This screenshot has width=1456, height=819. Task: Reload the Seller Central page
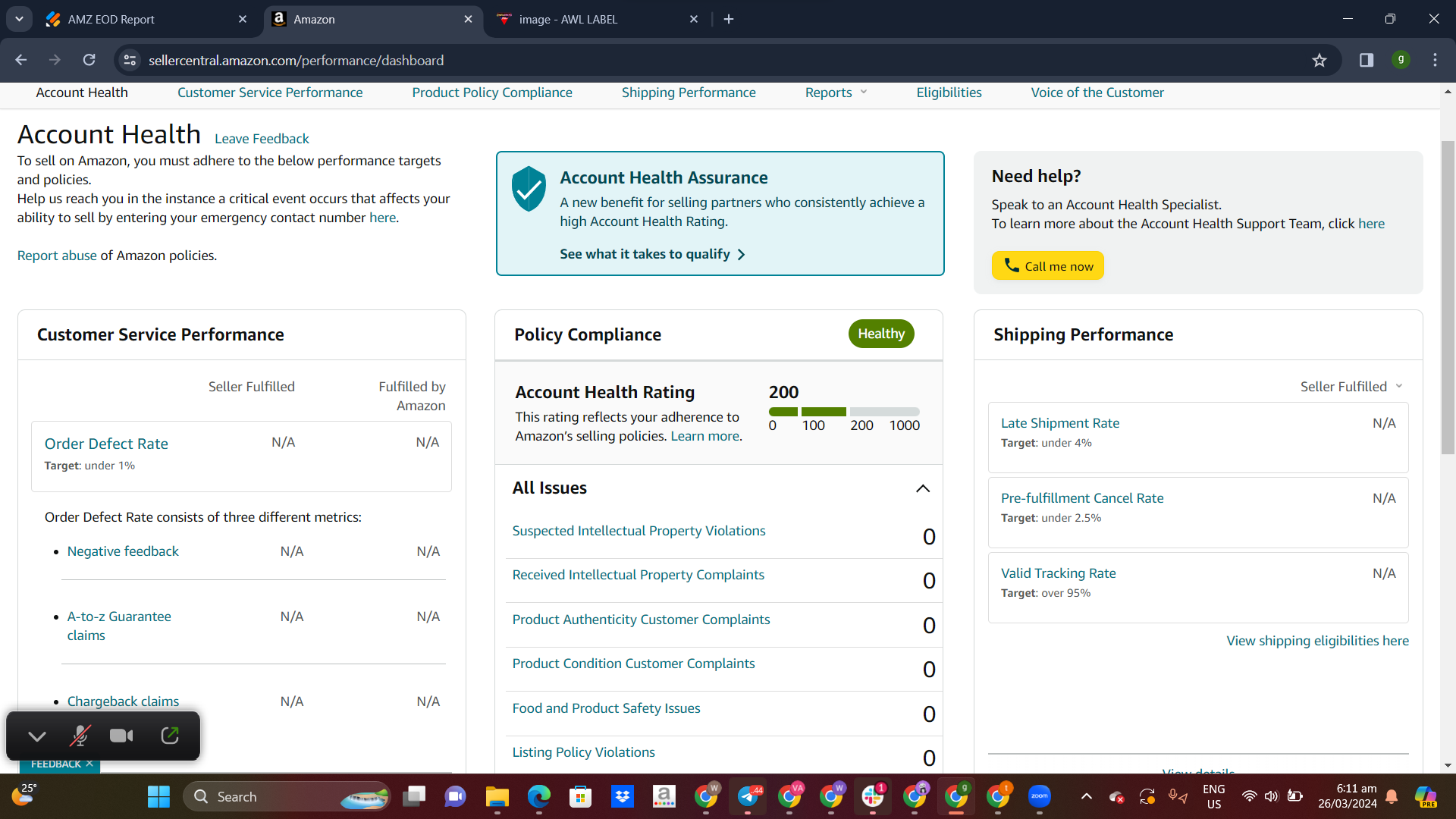(x=89, y=60)
